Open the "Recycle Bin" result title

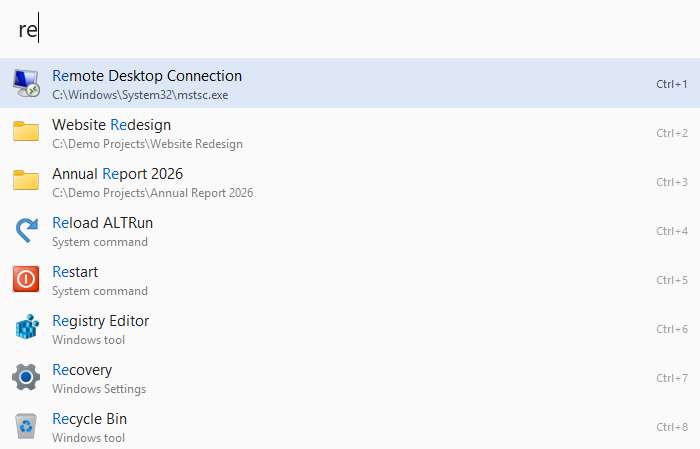[89, 419]
